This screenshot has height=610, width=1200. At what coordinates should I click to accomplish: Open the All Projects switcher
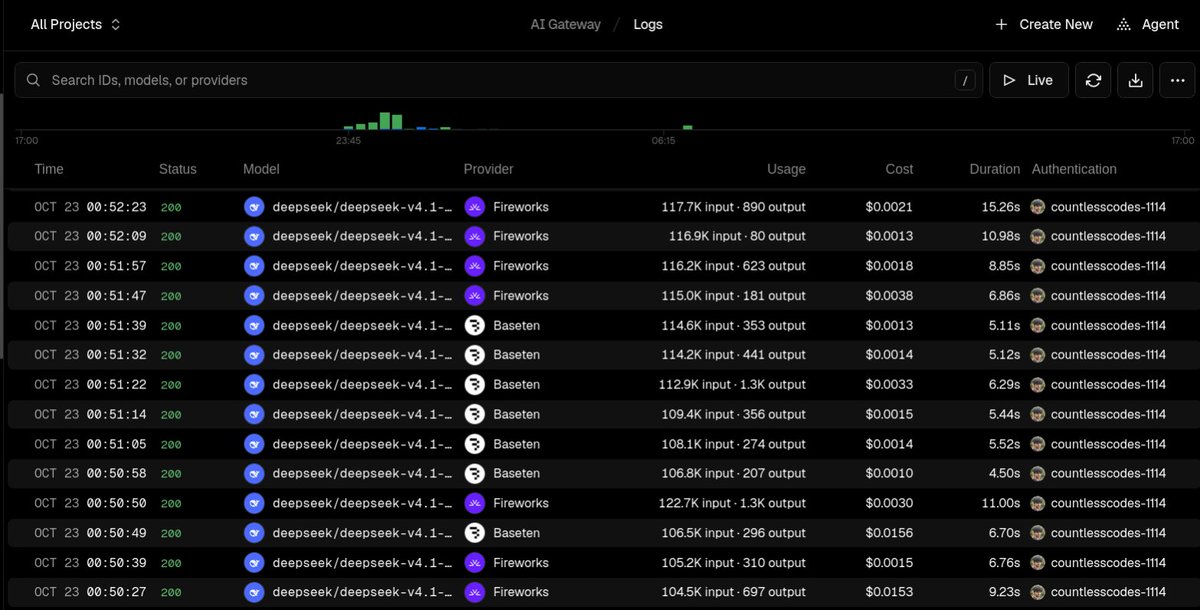click(75, 24)
